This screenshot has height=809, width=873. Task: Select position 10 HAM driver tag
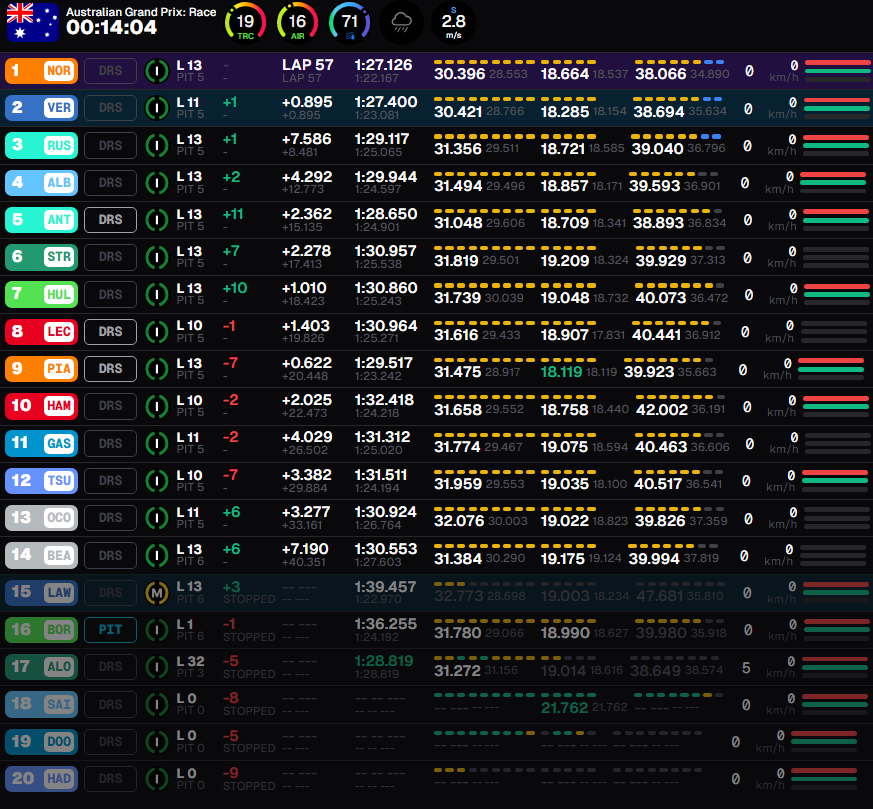click(x=41, y=405)
